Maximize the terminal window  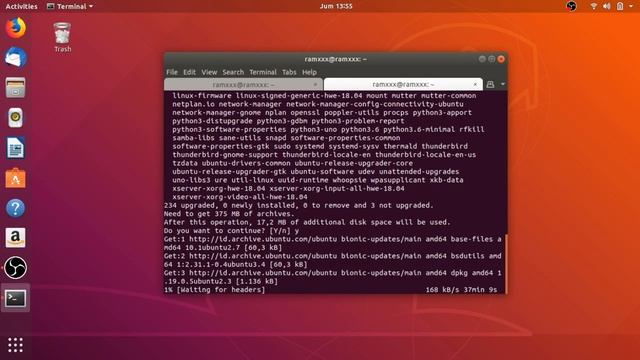coord(491,59)
